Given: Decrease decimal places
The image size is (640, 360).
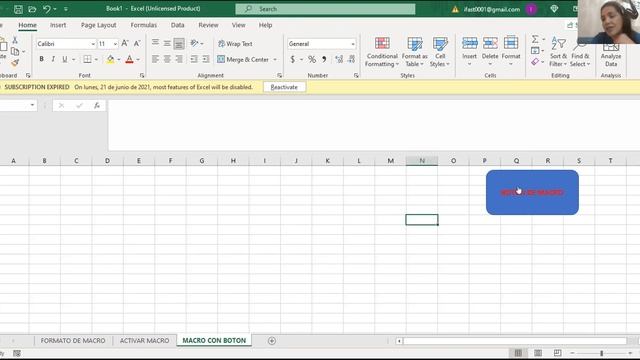Looking at the screenshot, I should click(351, 60).
